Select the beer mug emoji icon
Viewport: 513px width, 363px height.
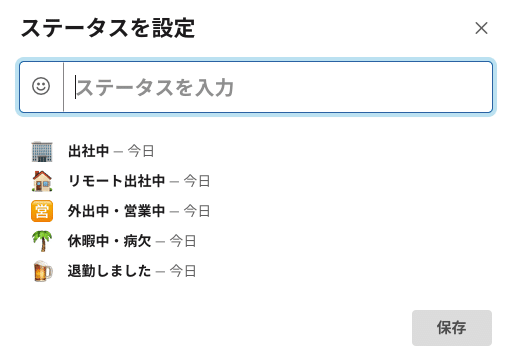click(x=43, y=271)
